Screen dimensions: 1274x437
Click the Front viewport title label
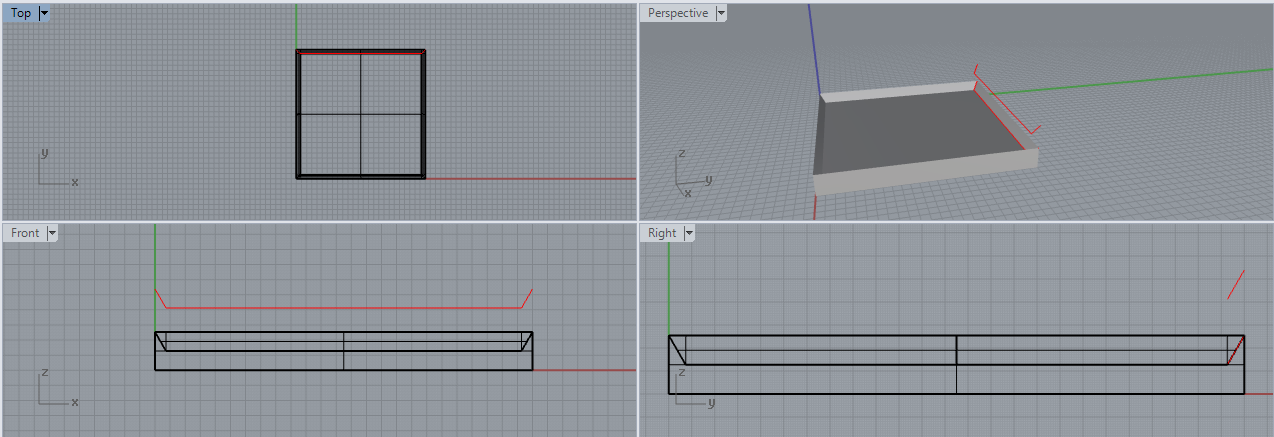pos(25,233)
